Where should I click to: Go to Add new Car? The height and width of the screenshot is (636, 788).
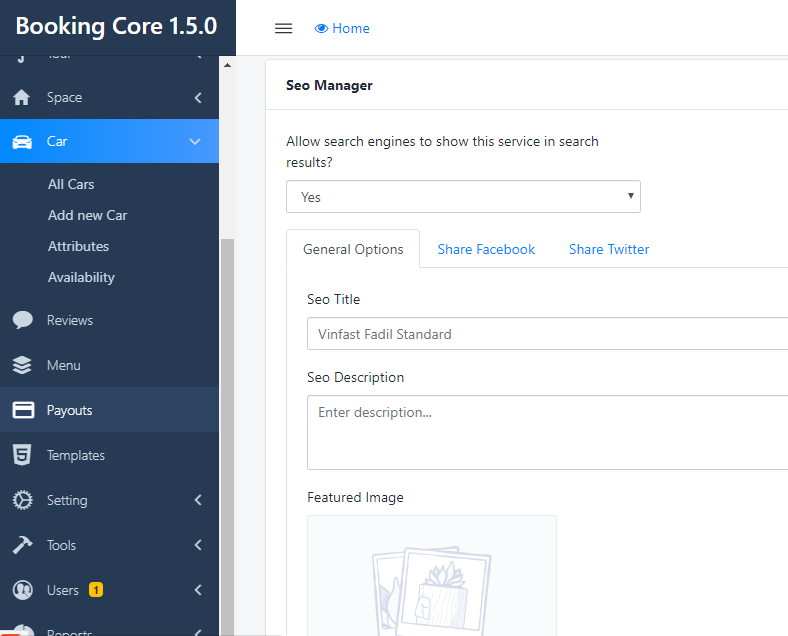[88, 215]
